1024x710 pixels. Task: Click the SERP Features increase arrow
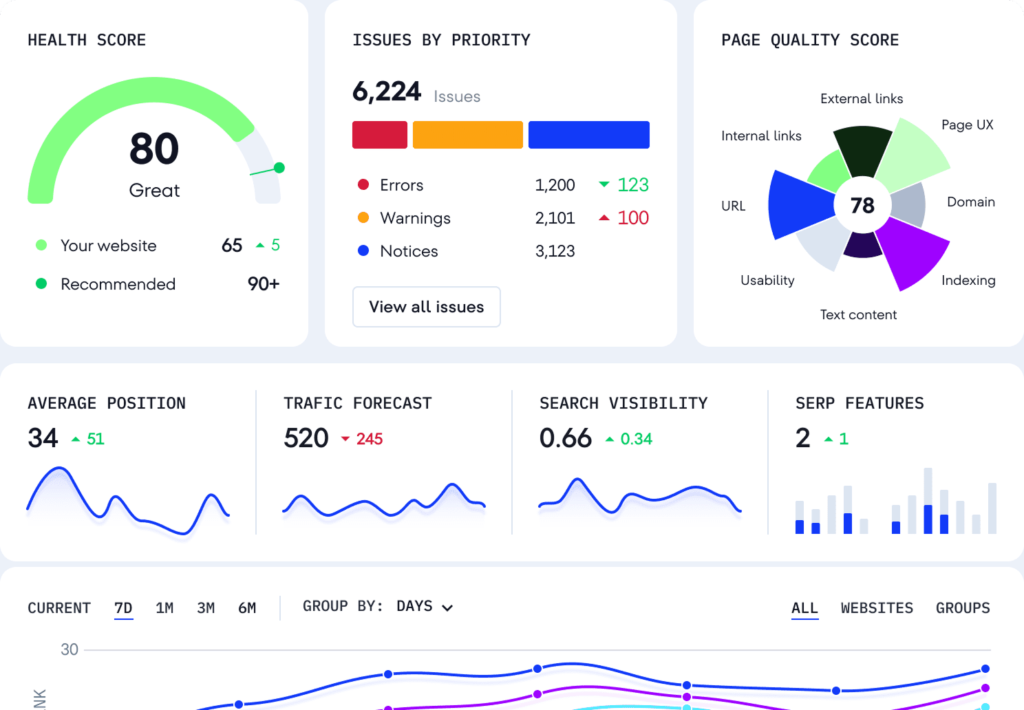(831, 438)
